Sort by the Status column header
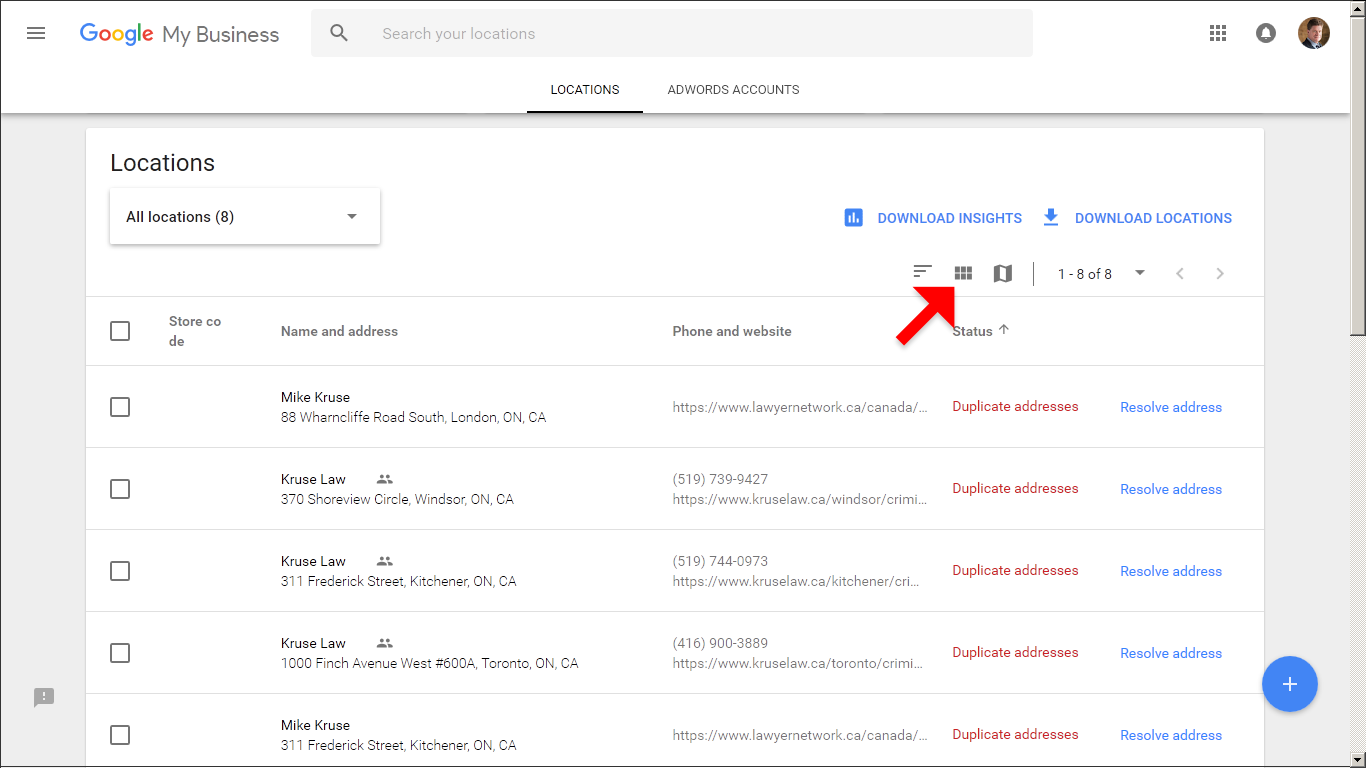Image resolution: width=1366 pixels, height=768 pixels. pyautogui.click(x=972, y=331)
